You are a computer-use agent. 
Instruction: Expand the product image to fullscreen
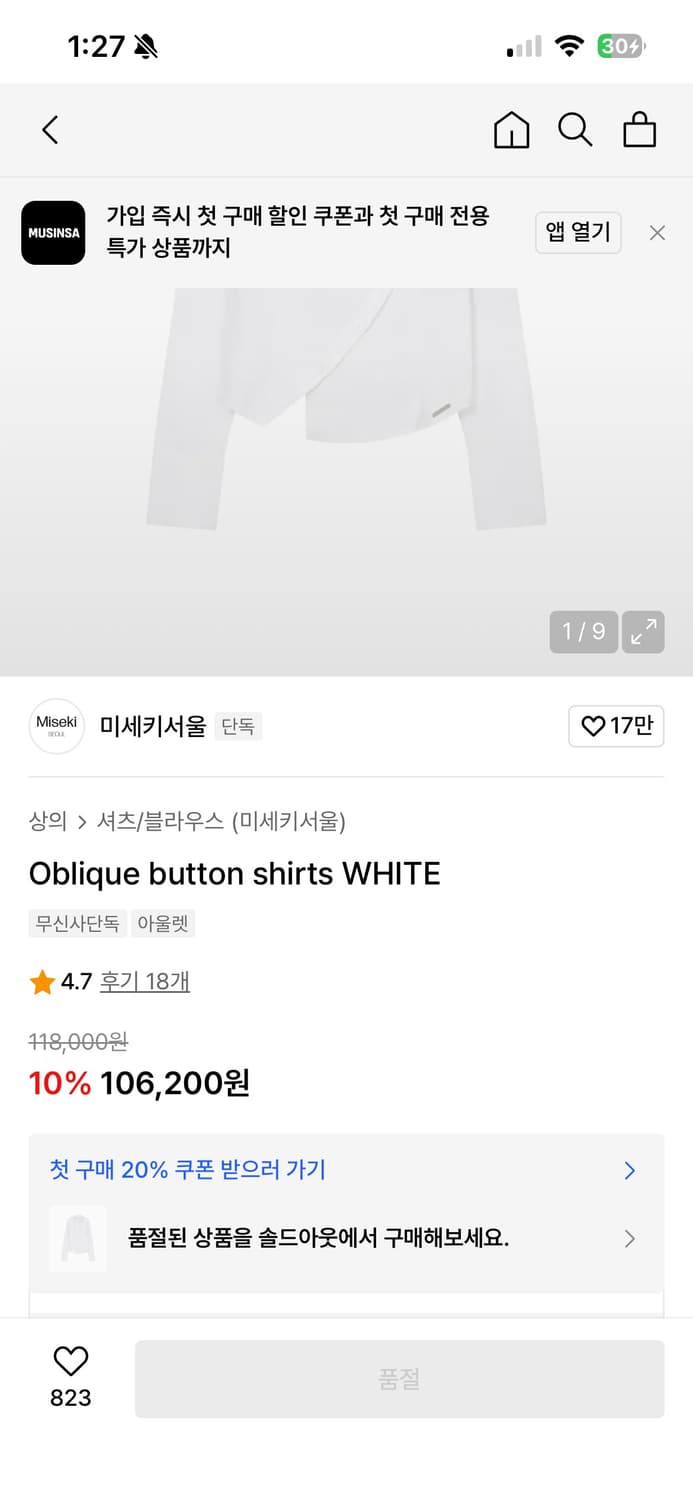[643, 632]
